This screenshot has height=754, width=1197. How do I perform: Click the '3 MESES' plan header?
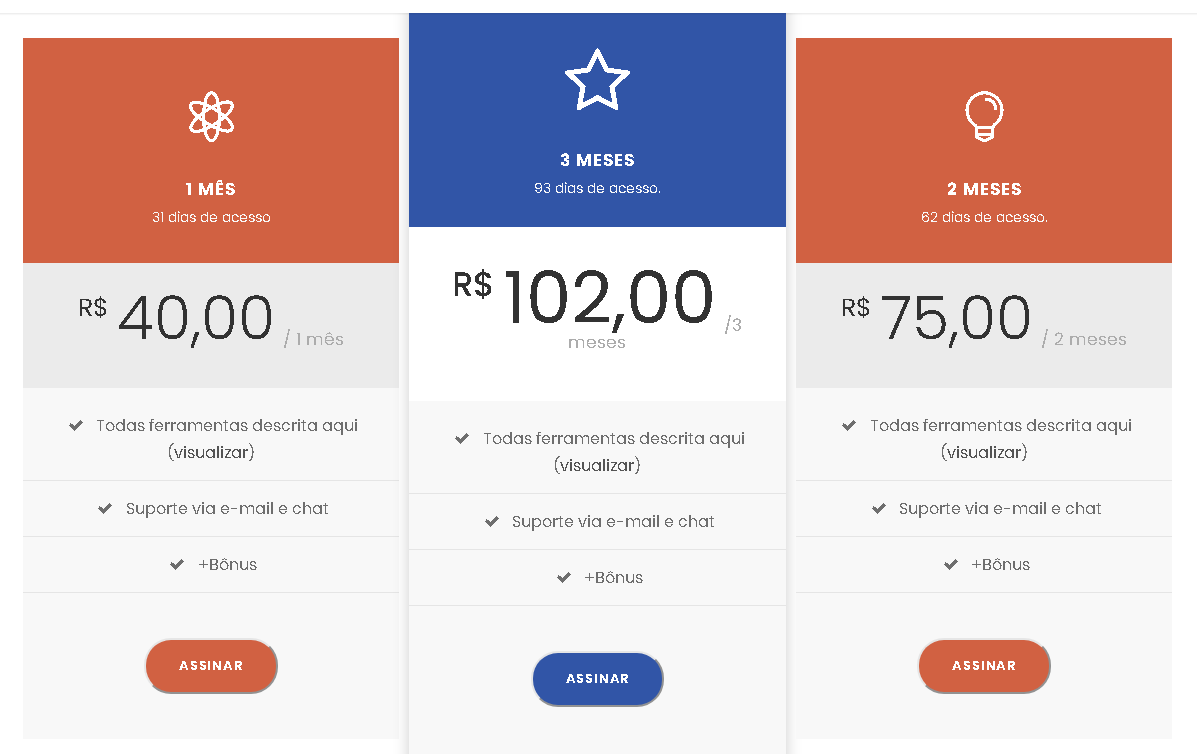coord(597,160)
